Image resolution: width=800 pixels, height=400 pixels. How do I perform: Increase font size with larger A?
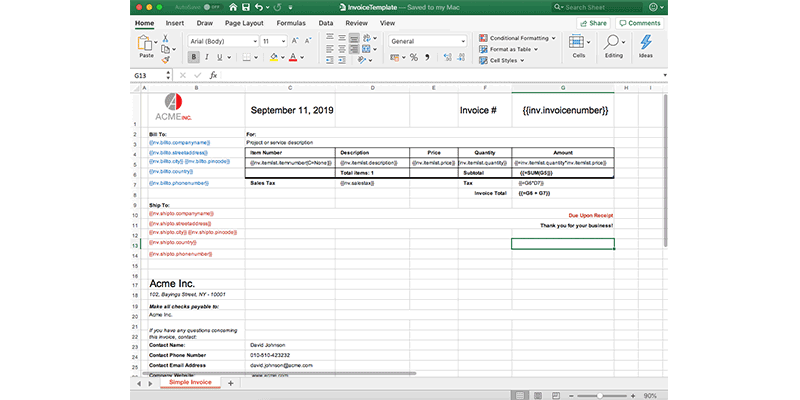coord(295,41)
